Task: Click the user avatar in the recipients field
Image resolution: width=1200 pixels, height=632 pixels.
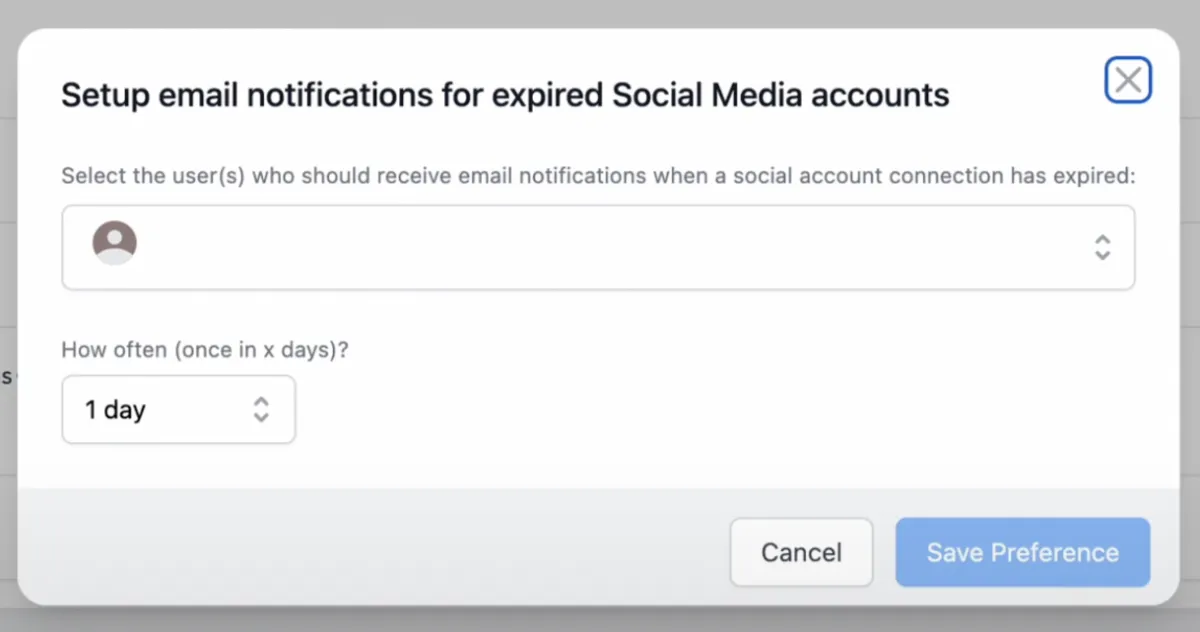Action: coord(115,243)
